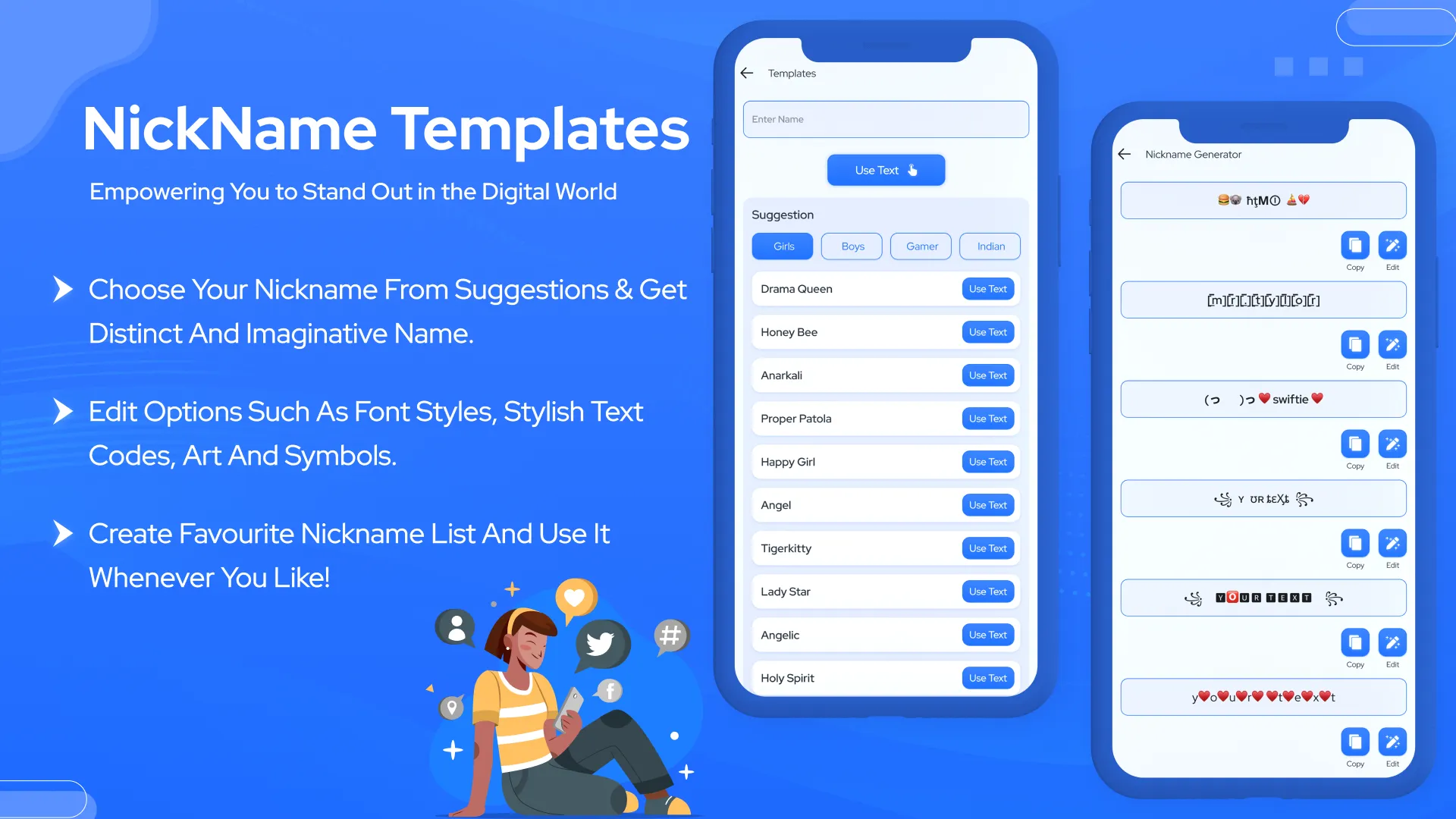Expand suggestions for Tigerkitty nickname
The width and height of the screenshot is (1456, 819).
[x=986, y=548]
